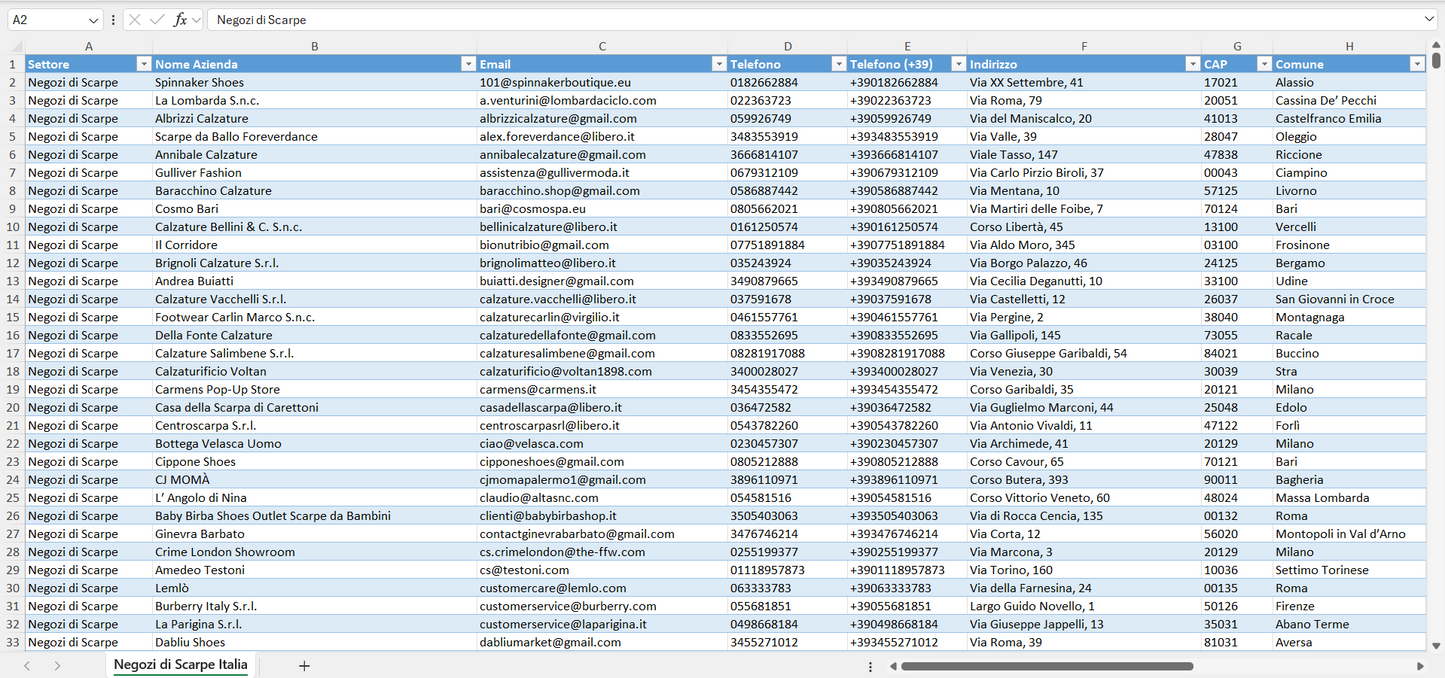Select the San Giovanni in Croce cell

pyautogui.click(x=1350, y=299)
